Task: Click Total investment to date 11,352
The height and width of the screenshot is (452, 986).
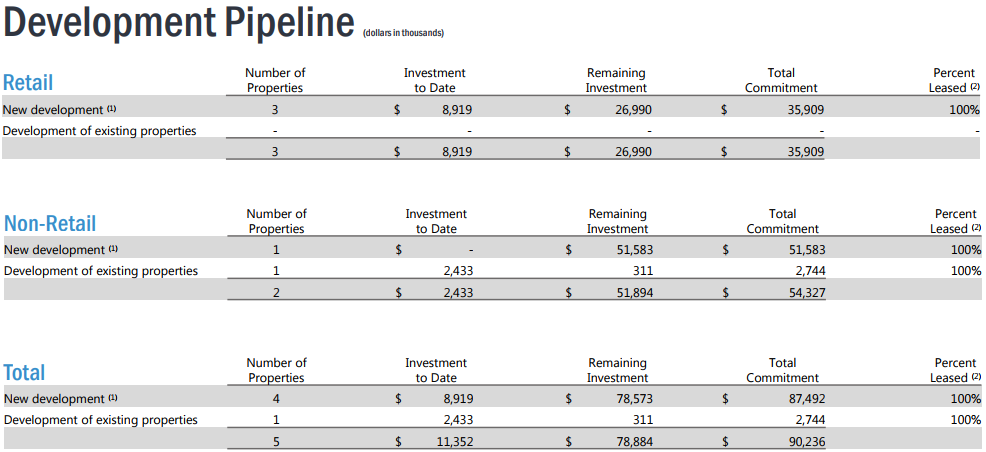Action: pos(455,441)
